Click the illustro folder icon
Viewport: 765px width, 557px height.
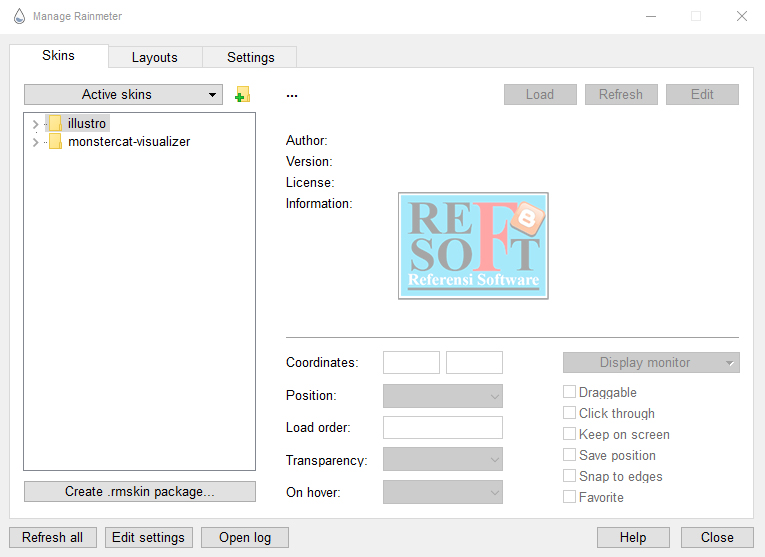click(55, 123)
